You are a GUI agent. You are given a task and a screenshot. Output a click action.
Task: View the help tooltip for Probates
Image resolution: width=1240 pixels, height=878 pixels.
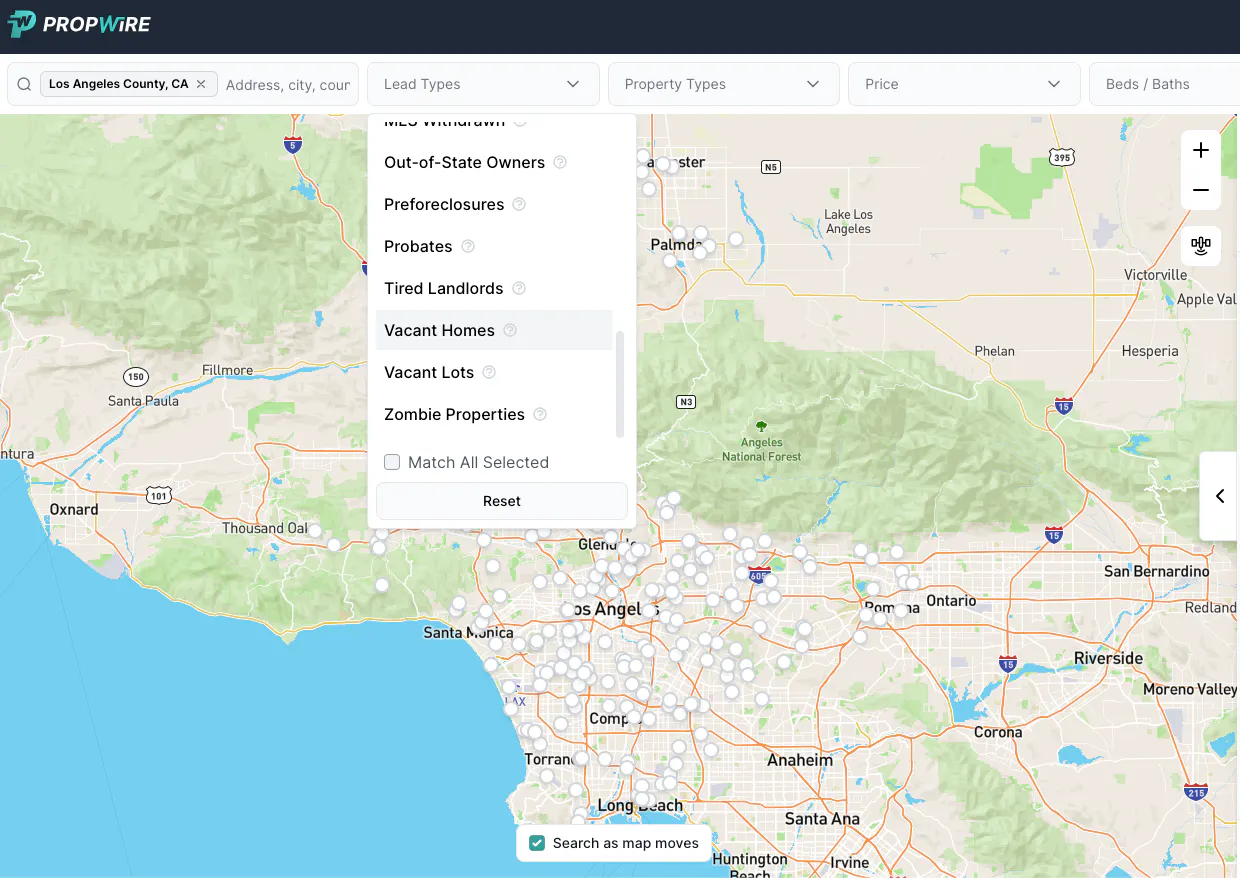467,246
